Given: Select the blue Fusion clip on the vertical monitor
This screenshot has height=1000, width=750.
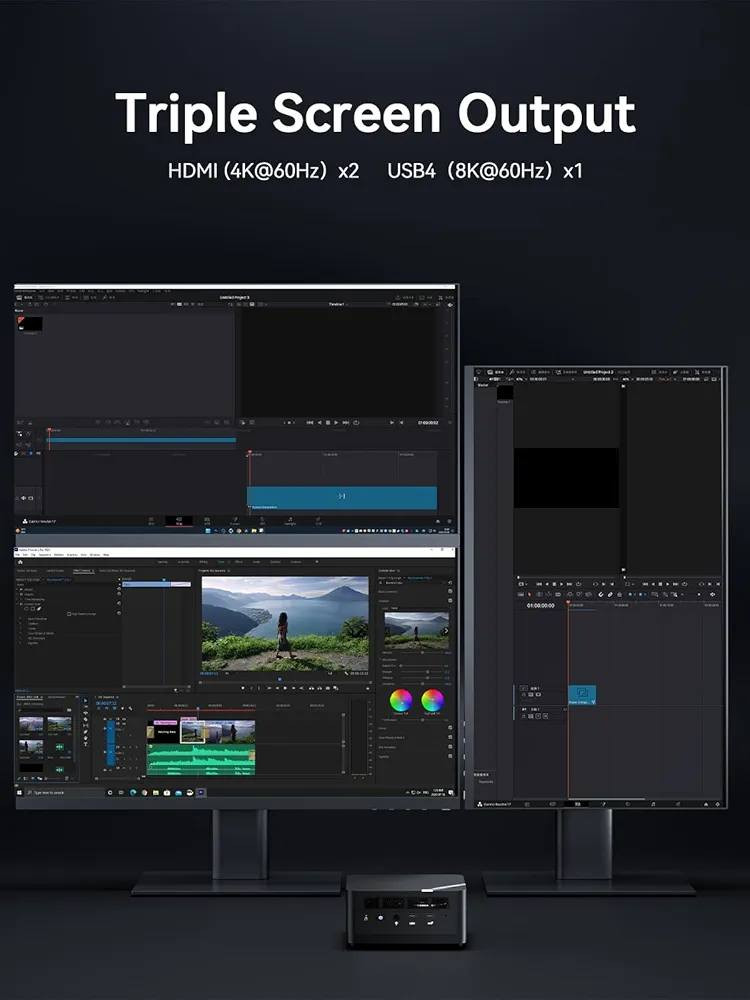Looking at the screenshot, I should pos(581,693).
